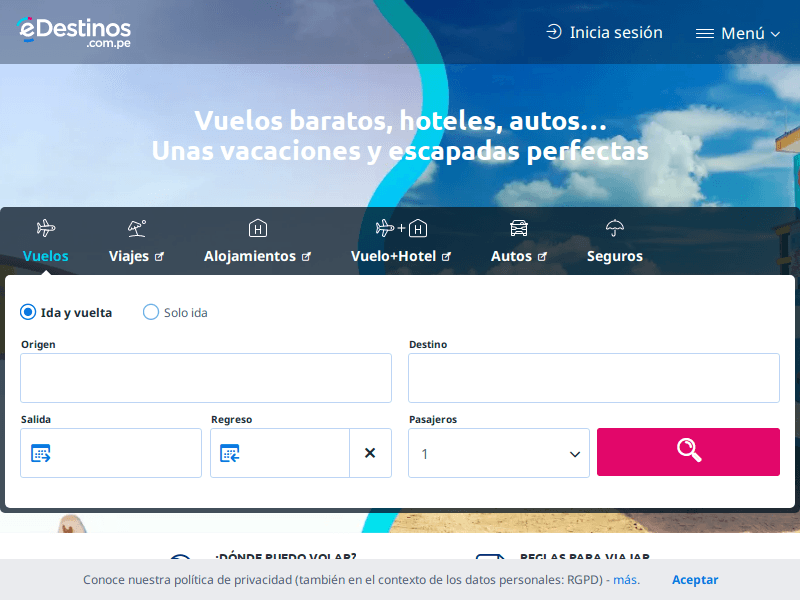The width and height of the screenshot is (800, 600).
Task: Click the umbrella icon for Seguros
Action: [613, 227]
